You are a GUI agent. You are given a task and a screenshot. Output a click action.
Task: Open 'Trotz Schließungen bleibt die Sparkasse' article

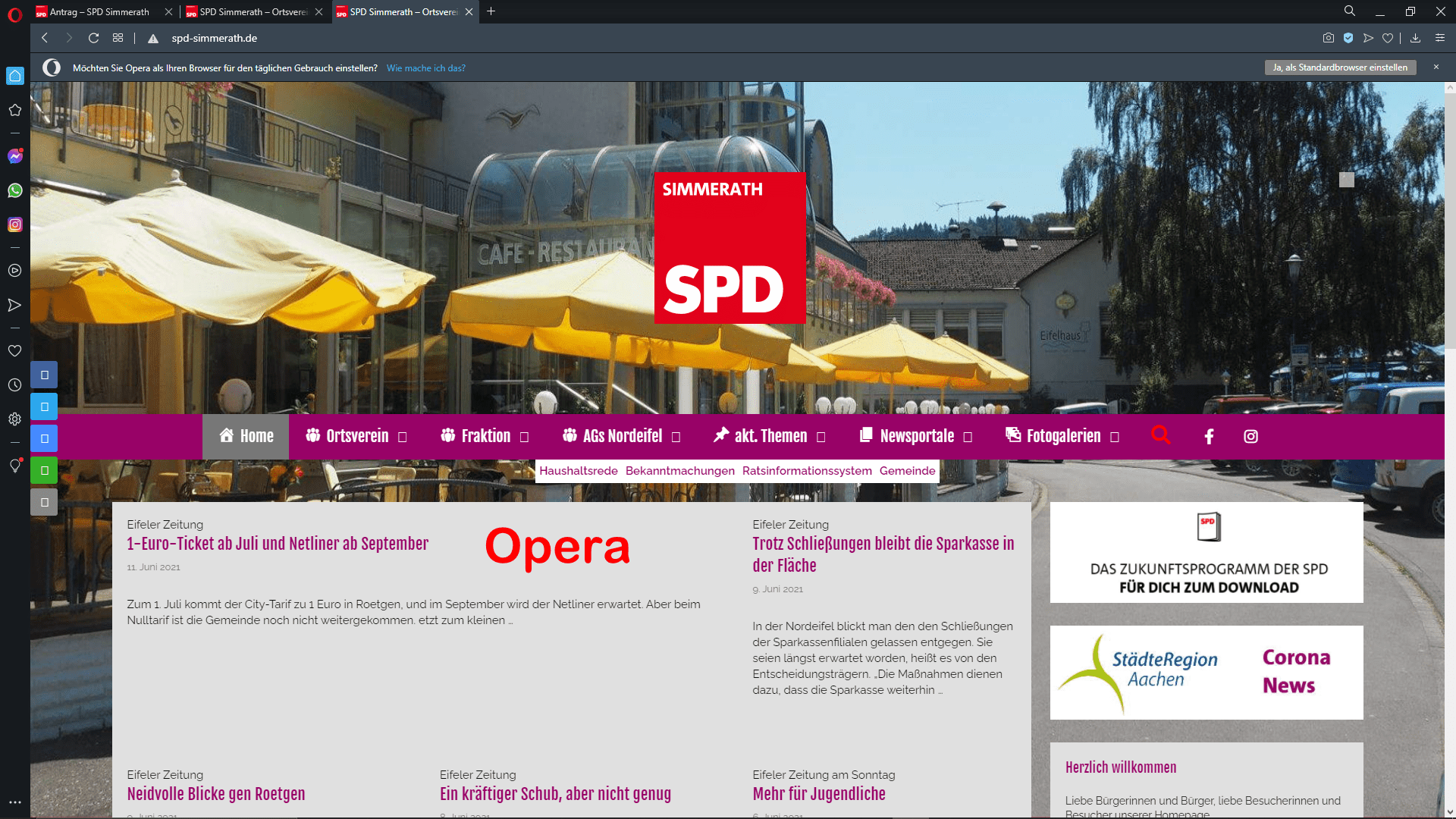tap(883, 554)
